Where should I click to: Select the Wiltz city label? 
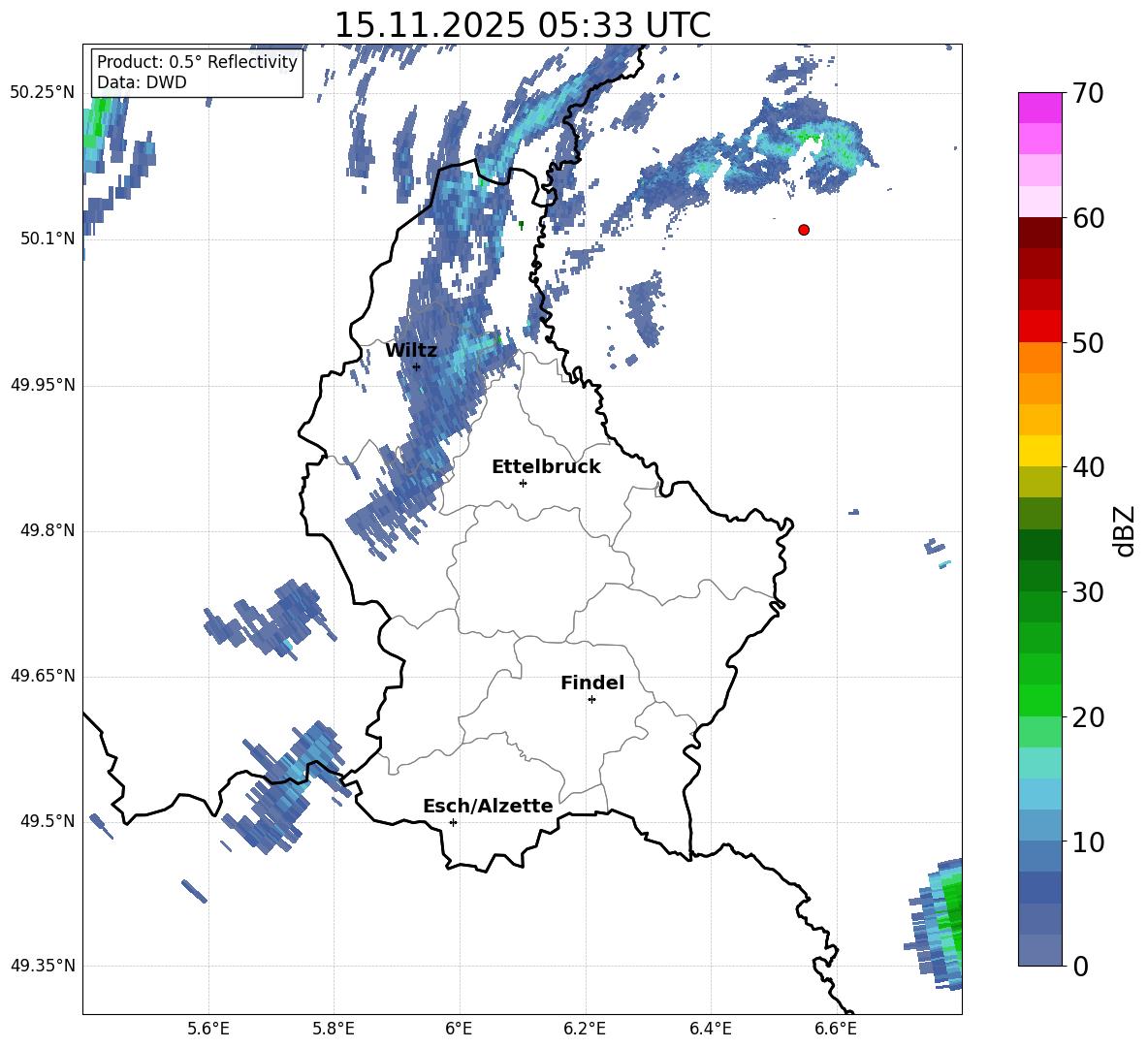pyautogui.click(x=411, y=351)
